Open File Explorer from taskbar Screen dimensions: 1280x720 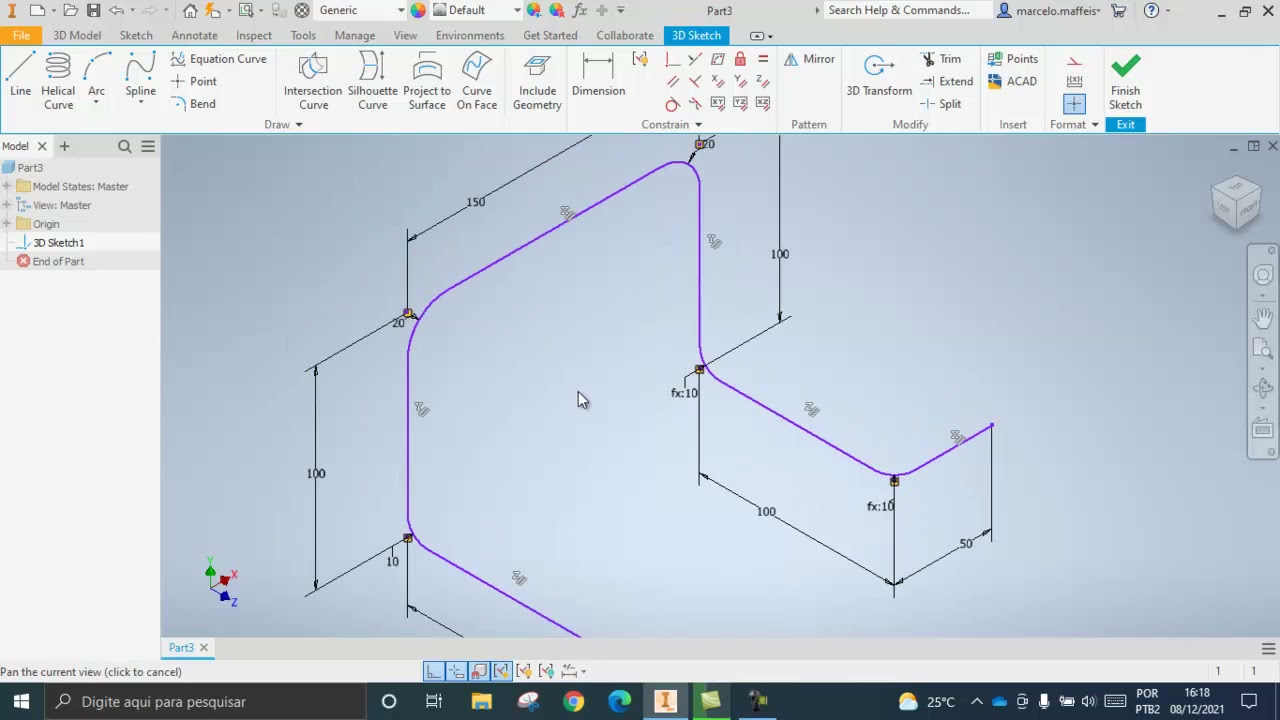(x=481, y=701)
